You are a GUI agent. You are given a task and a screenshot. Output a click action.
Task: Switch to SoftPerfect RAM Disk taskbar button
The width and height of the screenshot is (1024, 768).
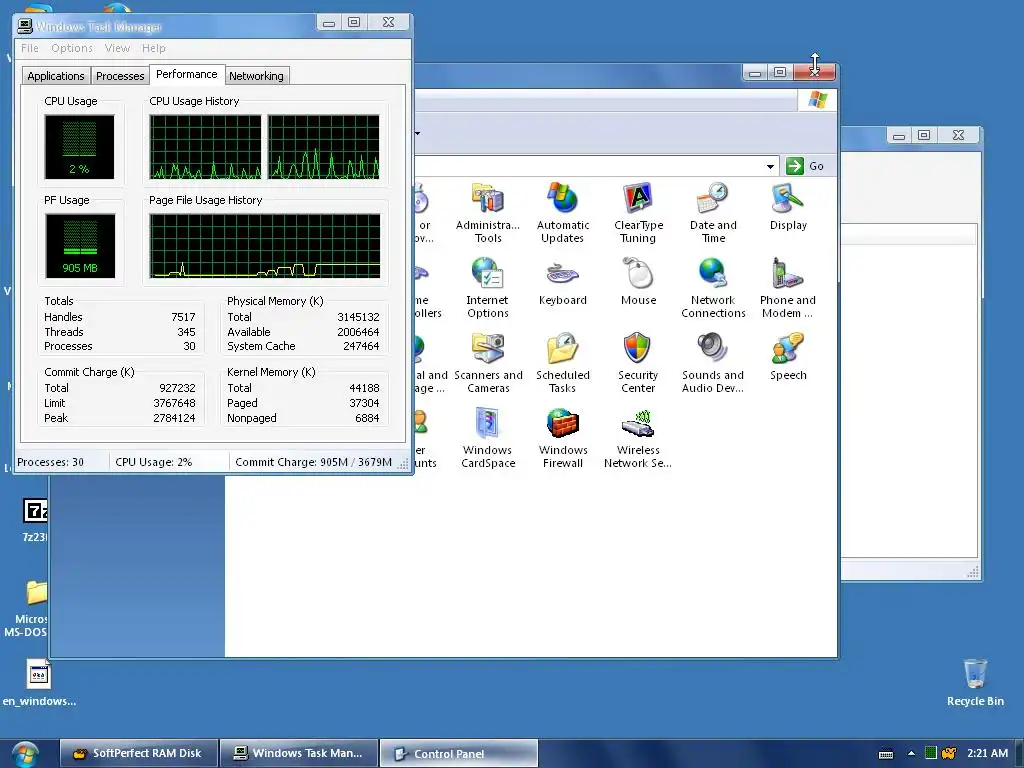139,754
